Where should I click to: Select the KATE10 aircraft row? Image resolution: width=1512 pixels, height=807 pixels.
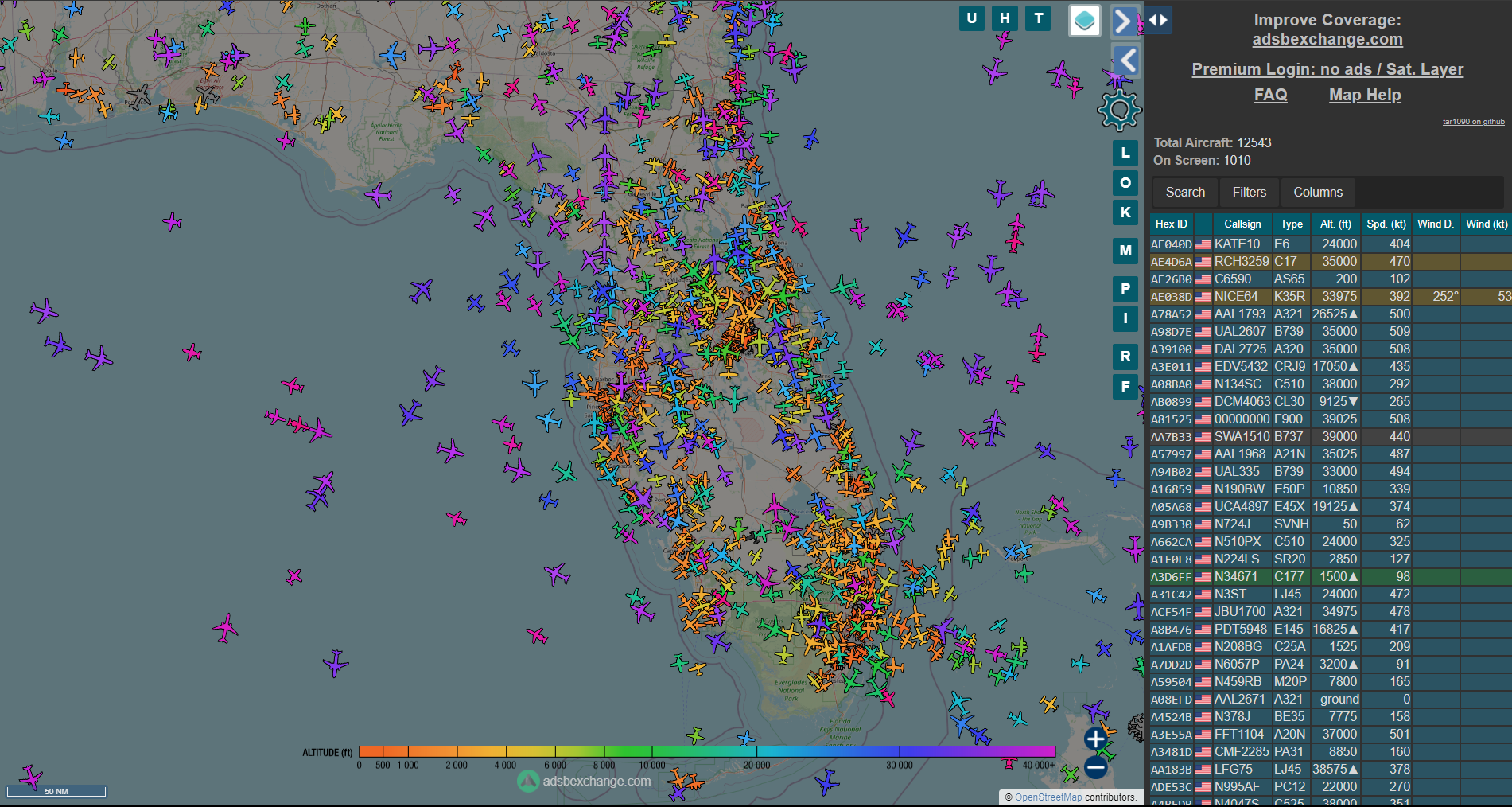click(1330, 244)
